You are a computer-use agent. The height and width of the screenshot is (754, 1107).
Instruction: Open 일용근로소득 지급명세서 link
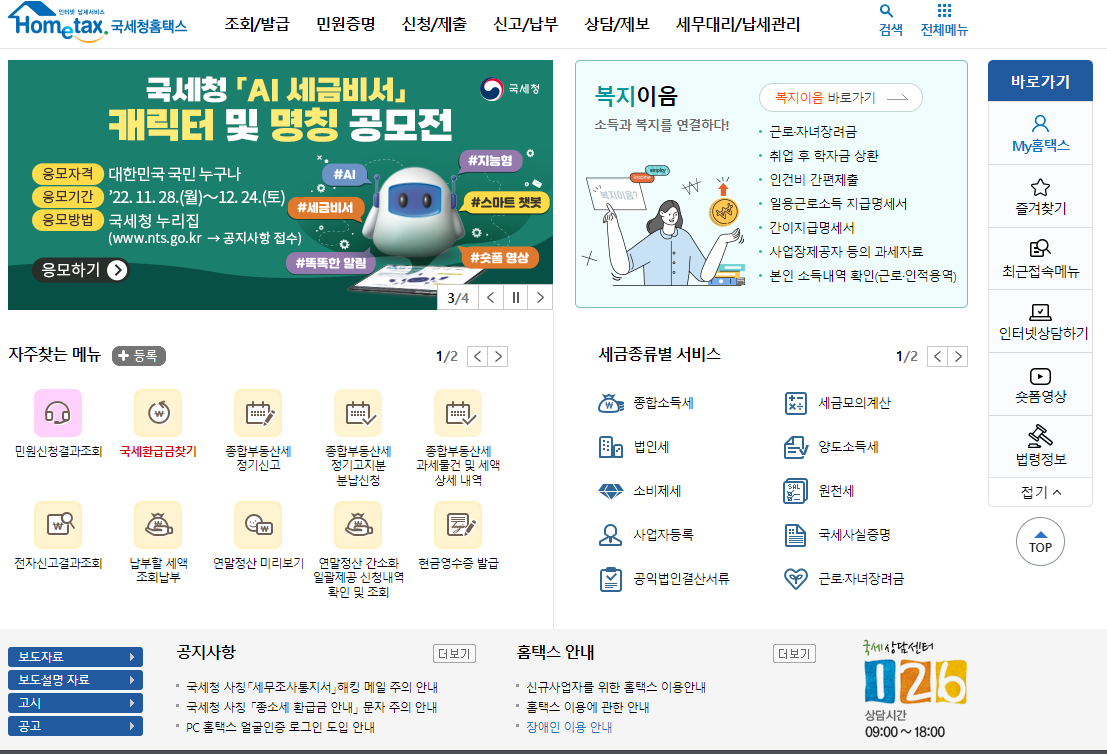click(838, 204)
